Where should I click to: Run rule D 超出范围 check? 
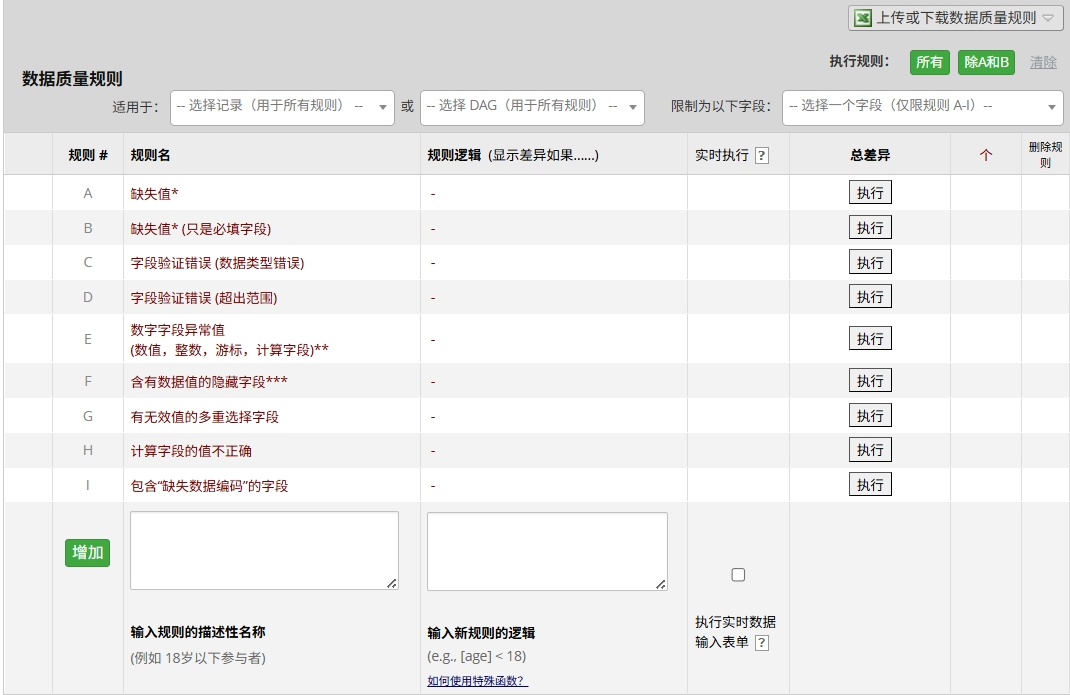pos(870,296)
